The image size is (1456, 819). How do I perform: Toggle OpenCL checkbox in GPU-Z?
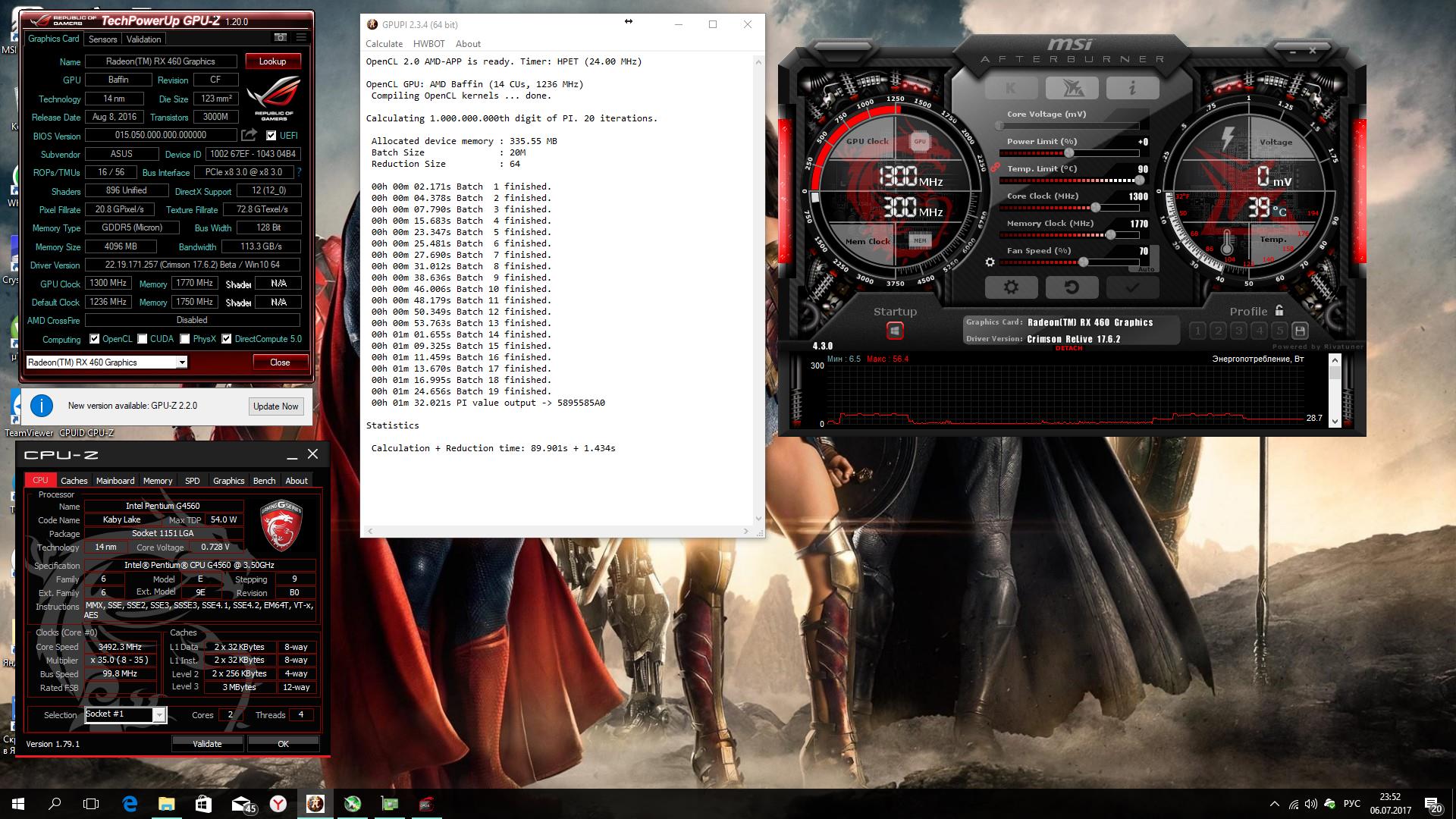tap(94, 339)
